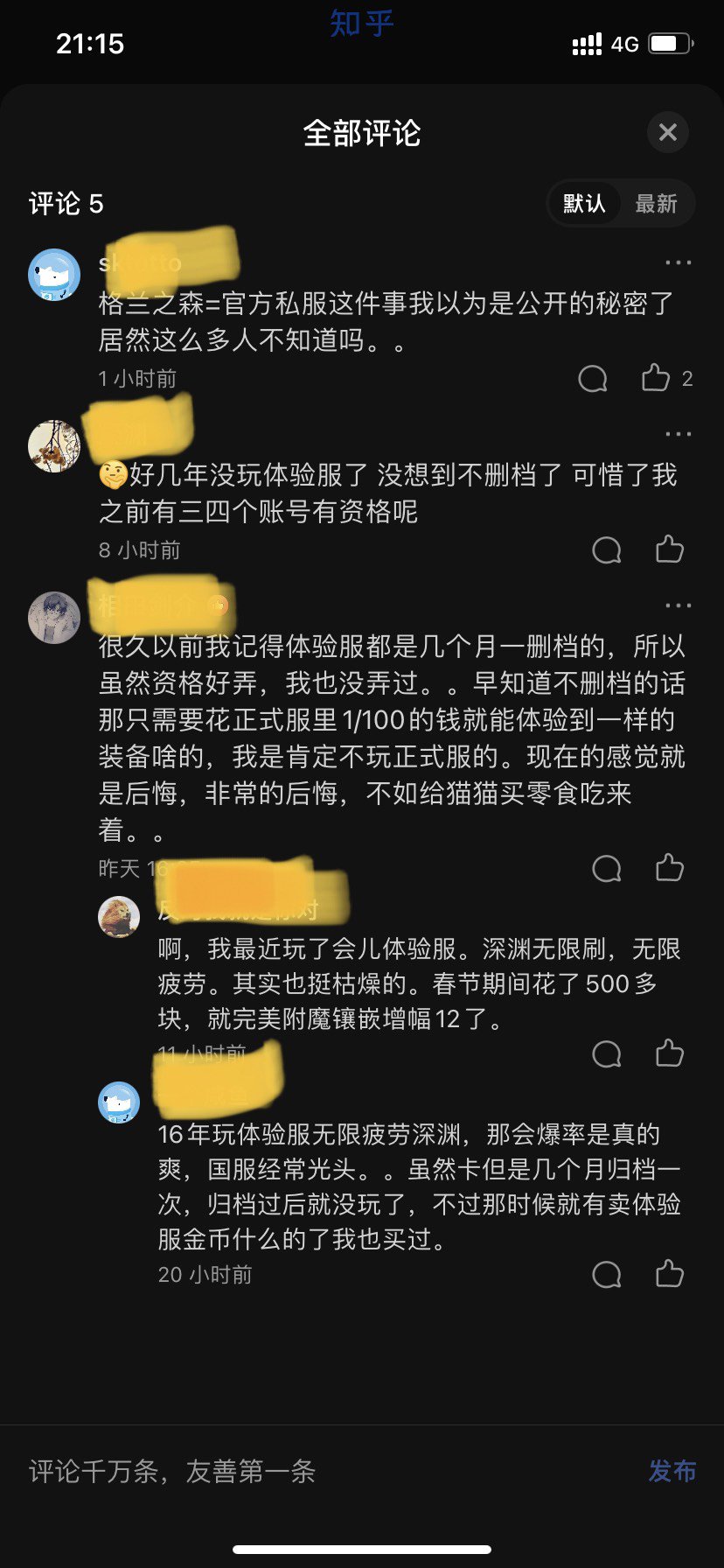
Task: Like the reply about 完美附魔镶嵌增幅12
Action: pos(670,1053)
